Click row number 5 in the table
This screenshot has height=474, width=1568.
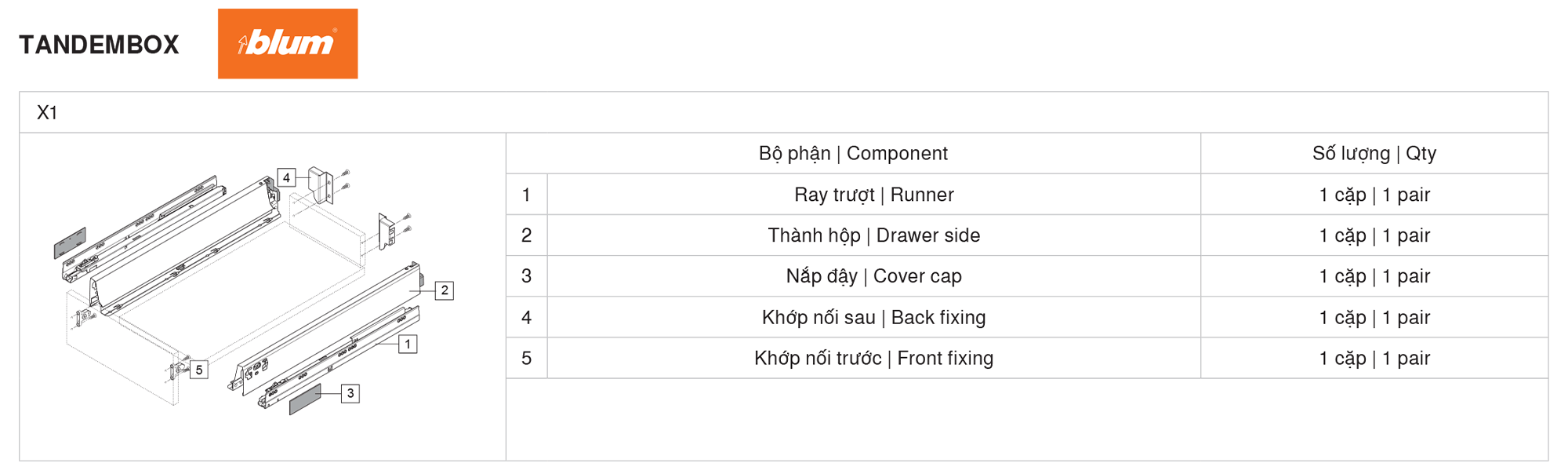(527, 358)
